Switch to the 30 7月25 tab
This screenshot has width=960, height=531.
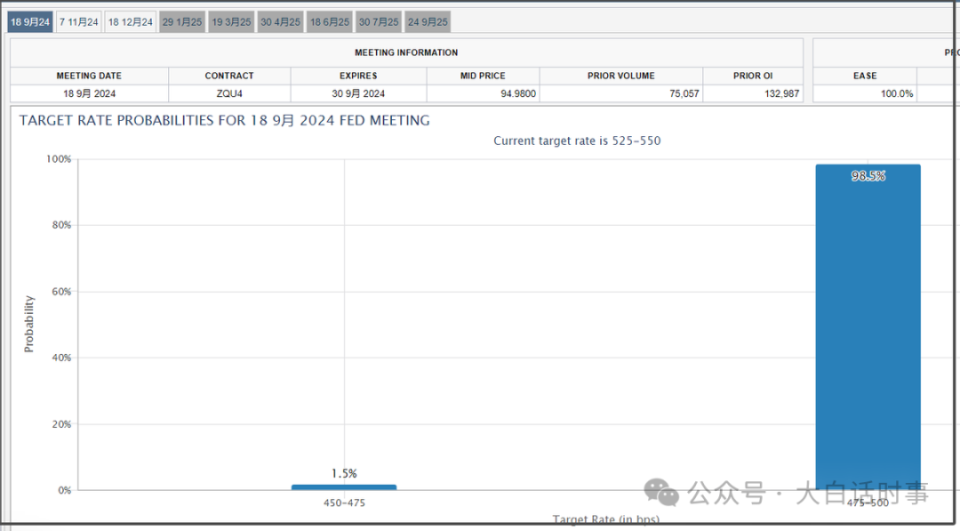(x=378, y=22)
